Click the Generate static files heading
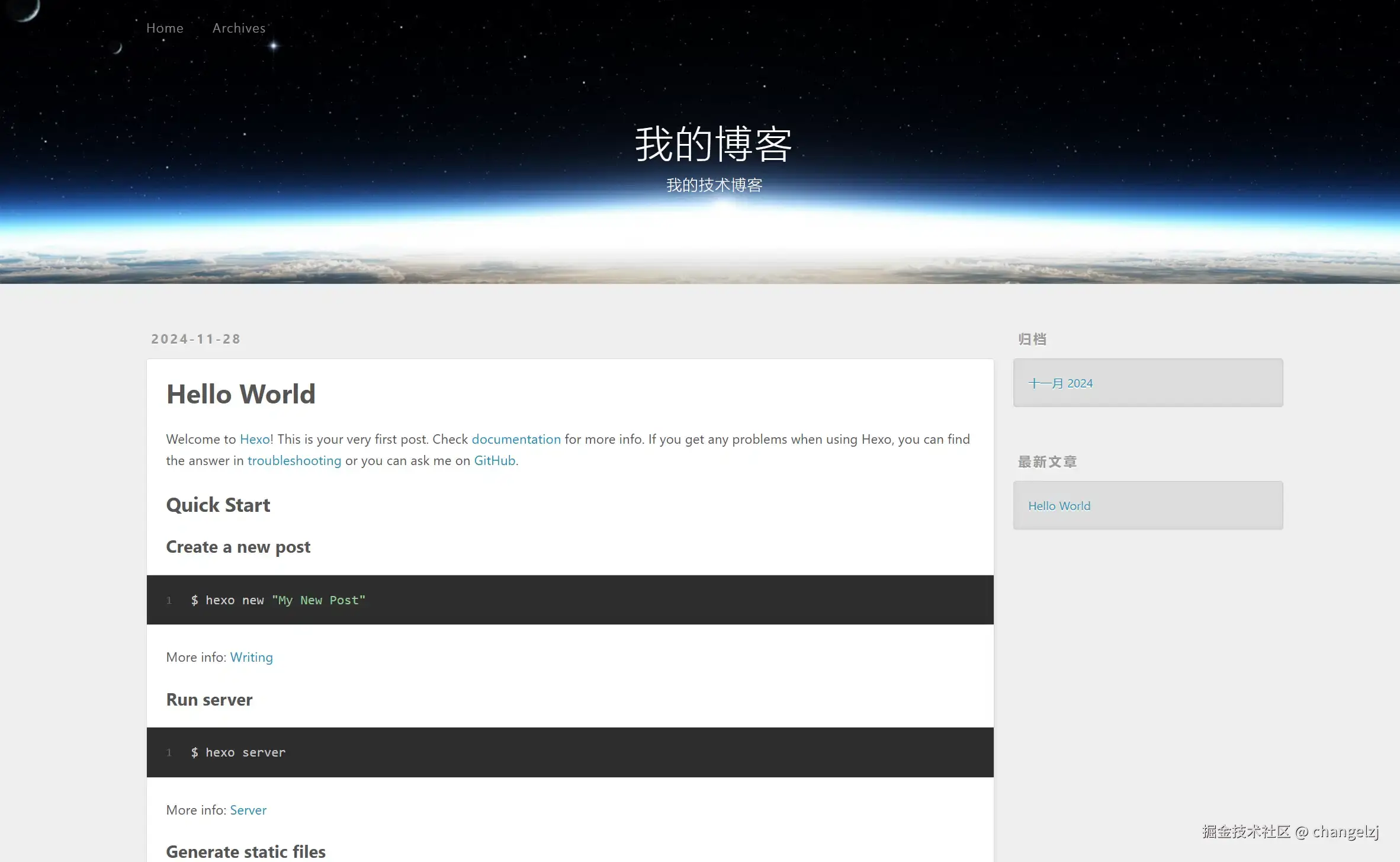The image size is (1400, 862). pyautogui.click(x=245, y=851)
